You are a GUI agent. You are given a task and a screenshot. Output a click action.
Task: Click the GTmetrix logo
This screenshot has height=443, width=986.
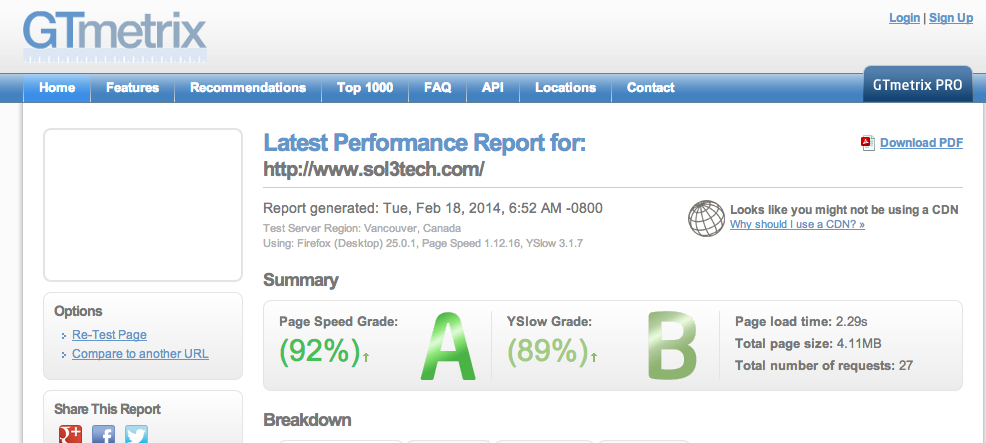pyautogui.click(x=115, y=36)
